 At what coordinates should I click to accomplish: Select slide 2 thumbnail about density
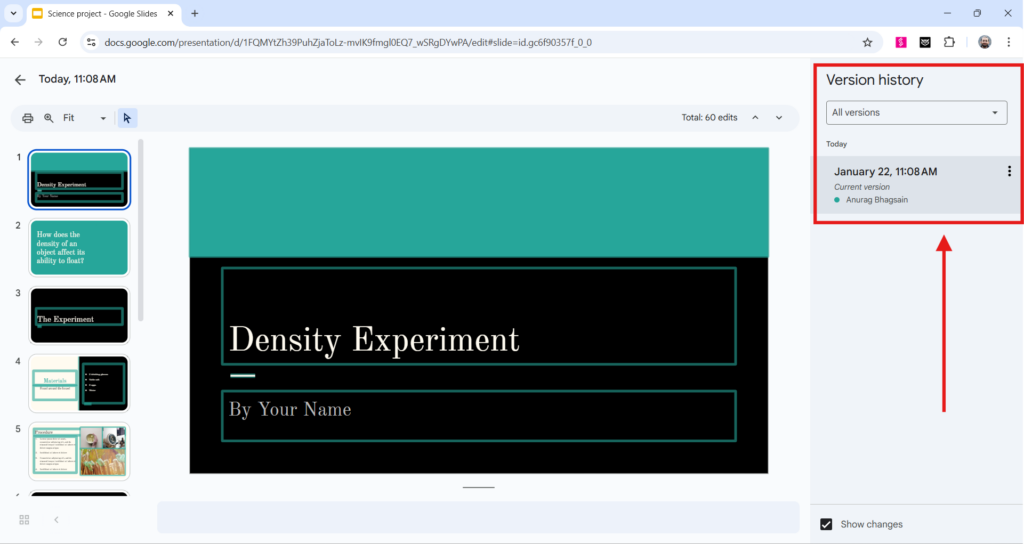coord(79,248)
